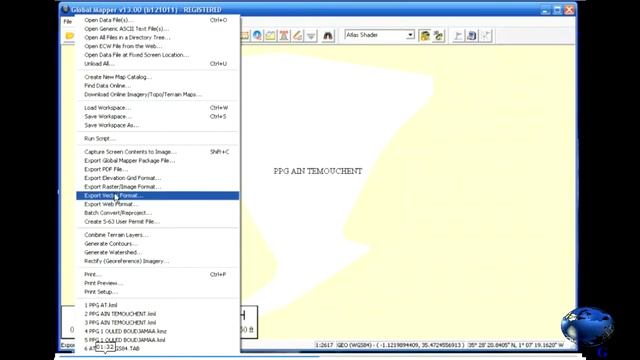Choose Print Preview...
Viewport: 640px width, 360px height.
pos(158,283)
